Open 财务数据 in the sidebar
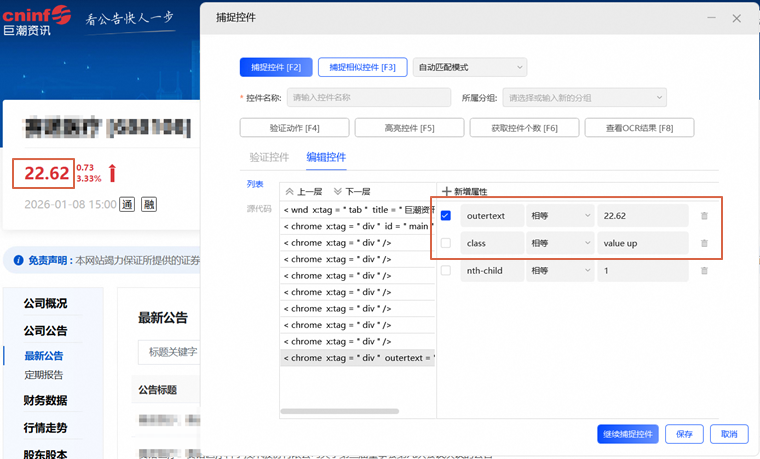Screen dimensions: 760x459 click(46, 400)
